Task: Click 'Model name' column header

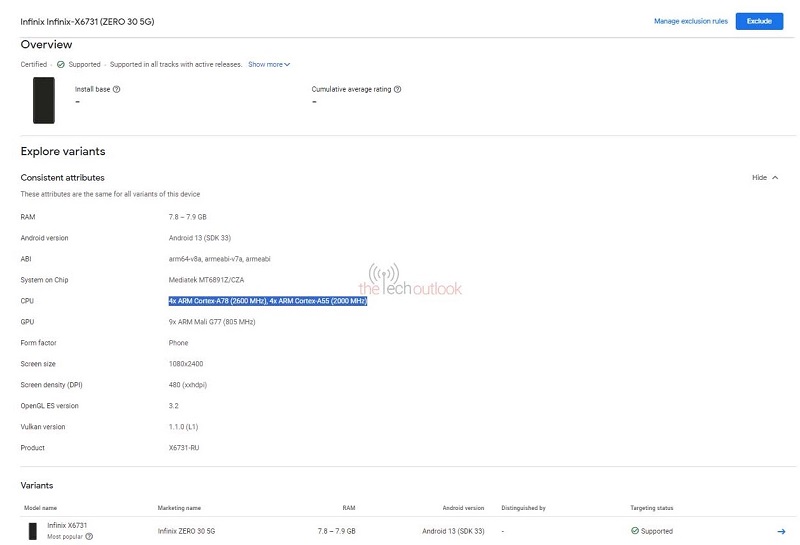Action: [x=40, y=508]
